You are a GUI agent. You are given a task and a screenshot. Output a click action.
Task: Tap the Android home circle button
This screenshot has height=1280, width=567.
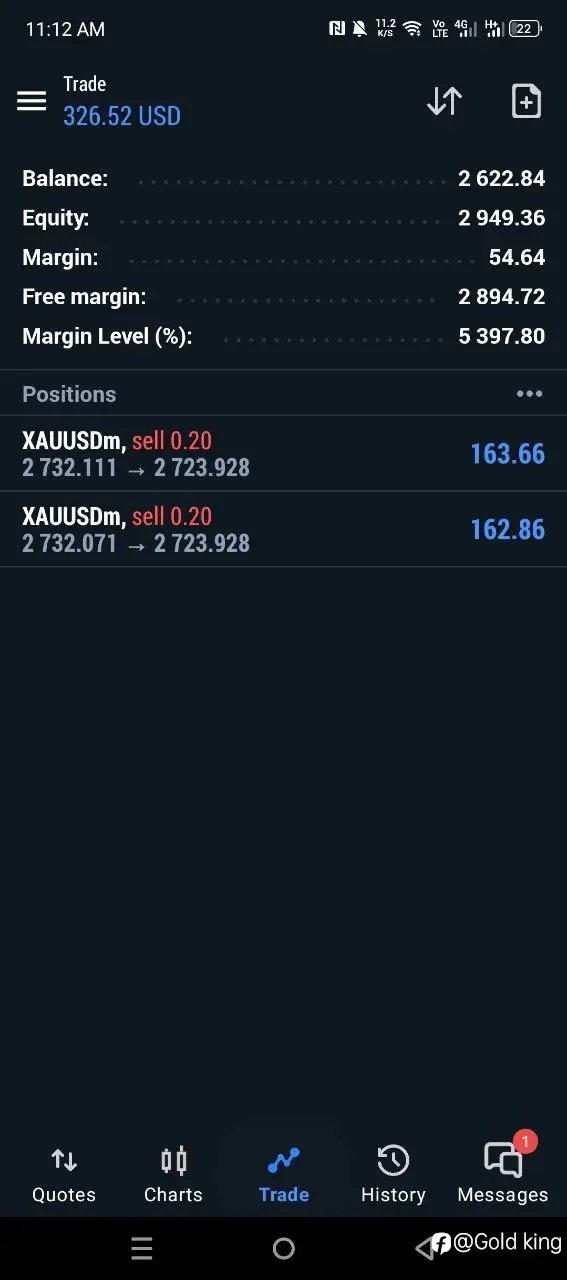tap(284, 1248)
